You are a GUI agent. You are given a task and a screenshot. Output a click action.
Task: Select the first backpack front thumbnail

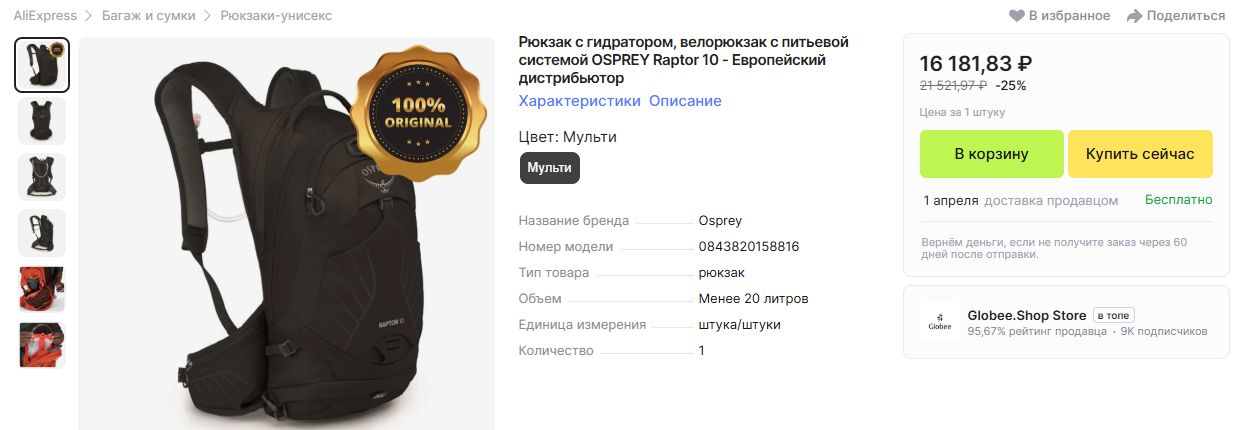[x=42, y=65]
